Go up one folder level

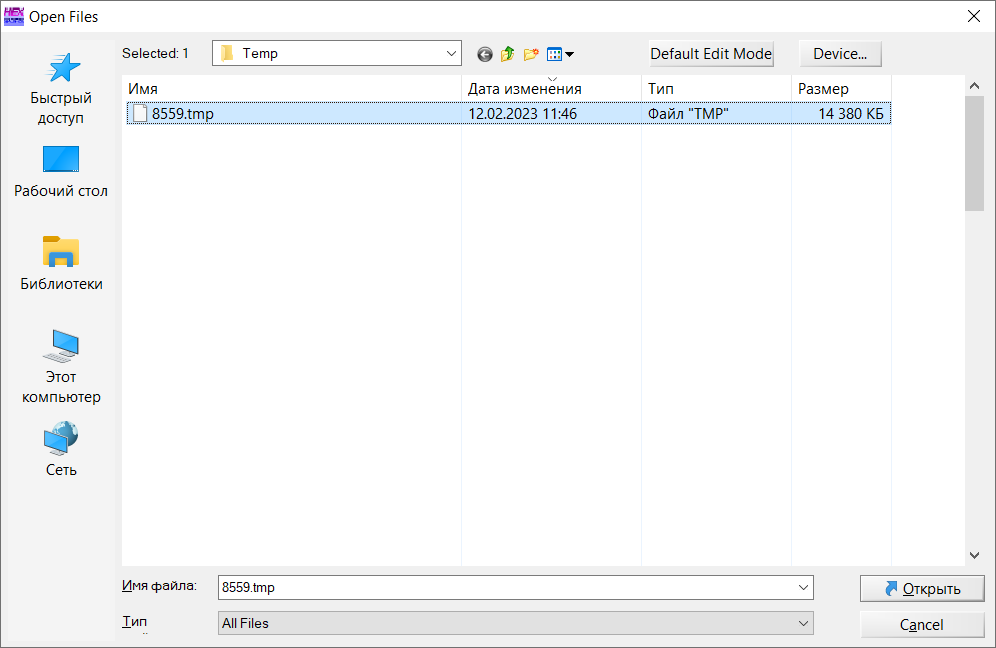click(508, 54)
